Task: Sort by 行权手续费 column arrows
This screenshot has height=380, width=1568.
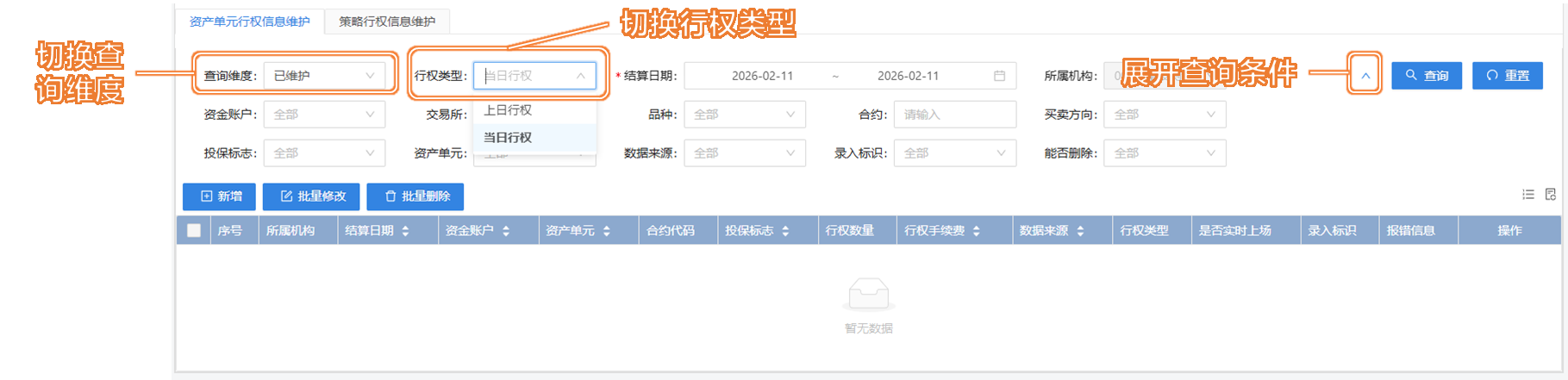Action: [x=977, y=231]
